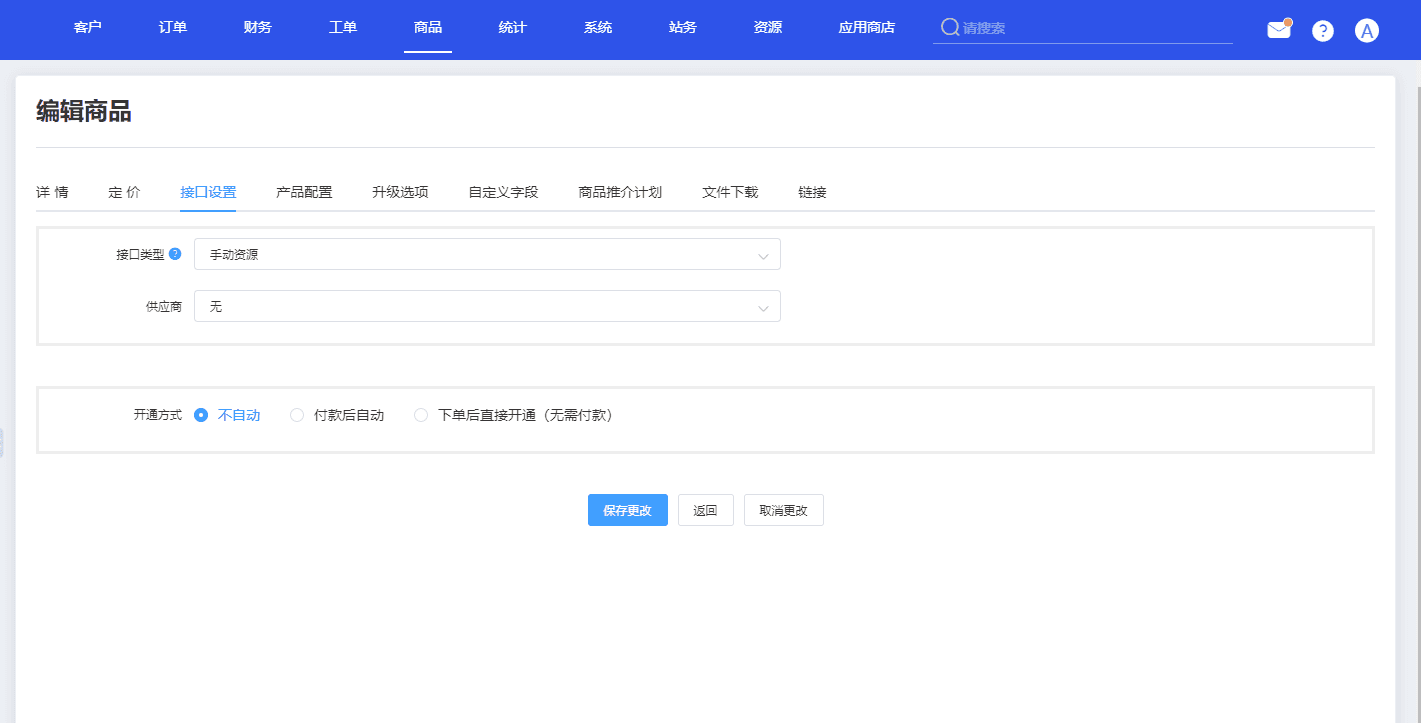Click the 取消更改 button

pyautogui.click(x=784, y=510)
